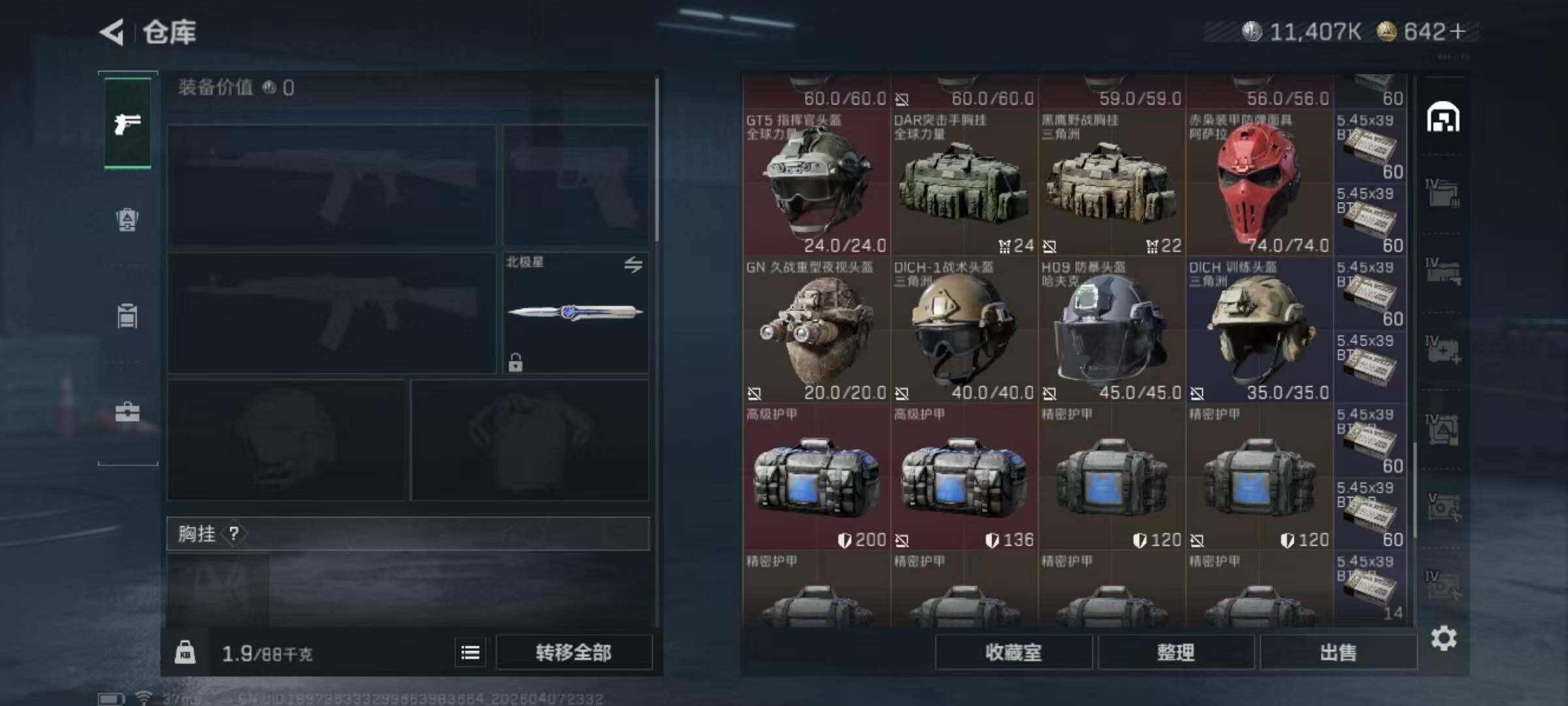Pick the 高级护甲 repair kit showing 200

coord(816,477)
